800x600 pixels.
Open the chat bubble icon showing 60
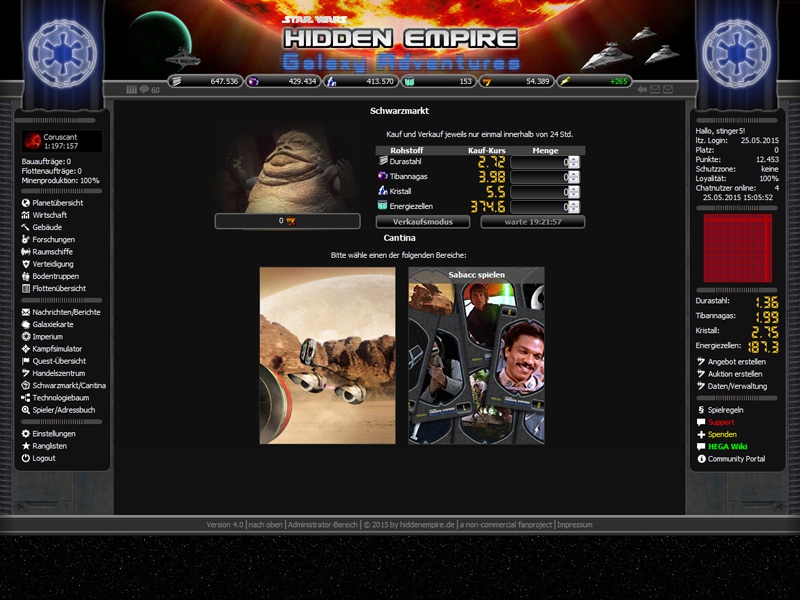click(x=144, y=89)
